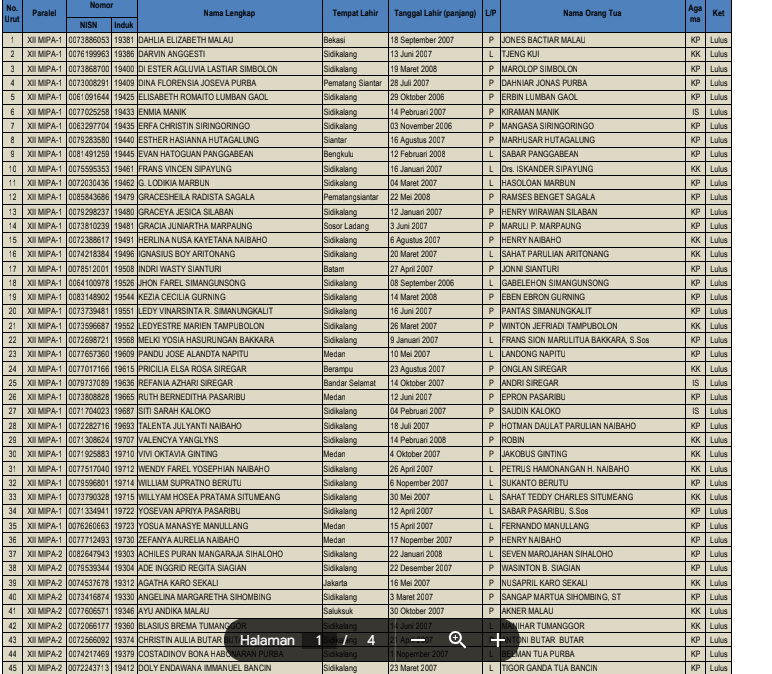
Task: Click the L/P column header
Action: click(x=491, y=13)
